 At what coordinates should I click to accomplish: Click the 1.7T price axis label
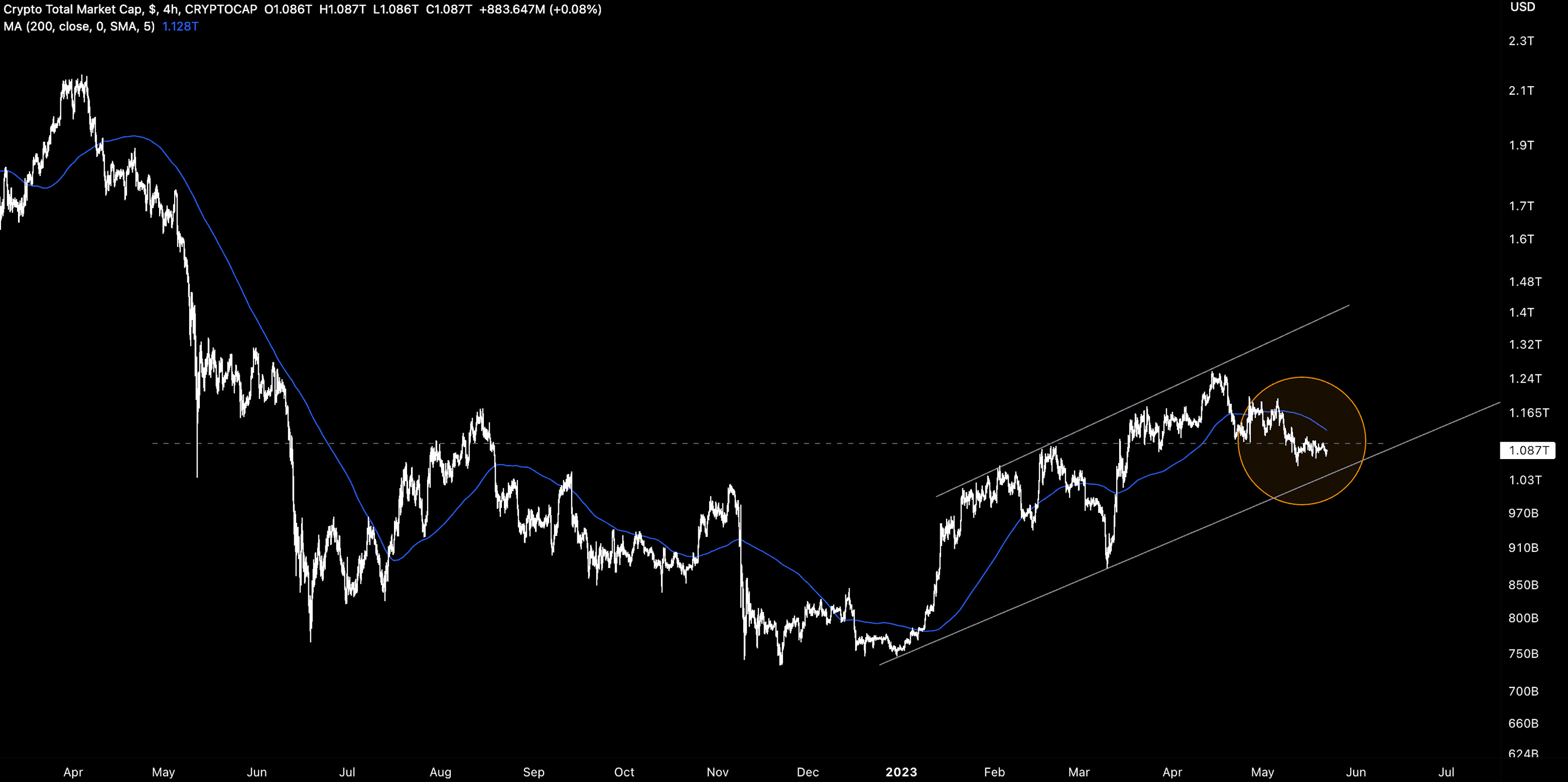click(x=1521, y=206)
